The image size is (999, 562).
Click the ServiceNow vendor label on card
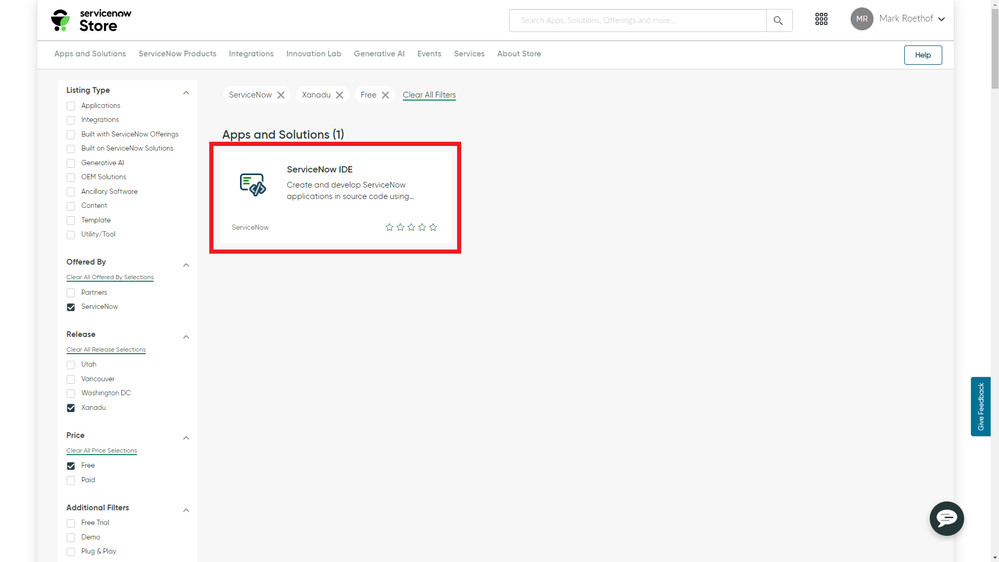tap(250, 227)
